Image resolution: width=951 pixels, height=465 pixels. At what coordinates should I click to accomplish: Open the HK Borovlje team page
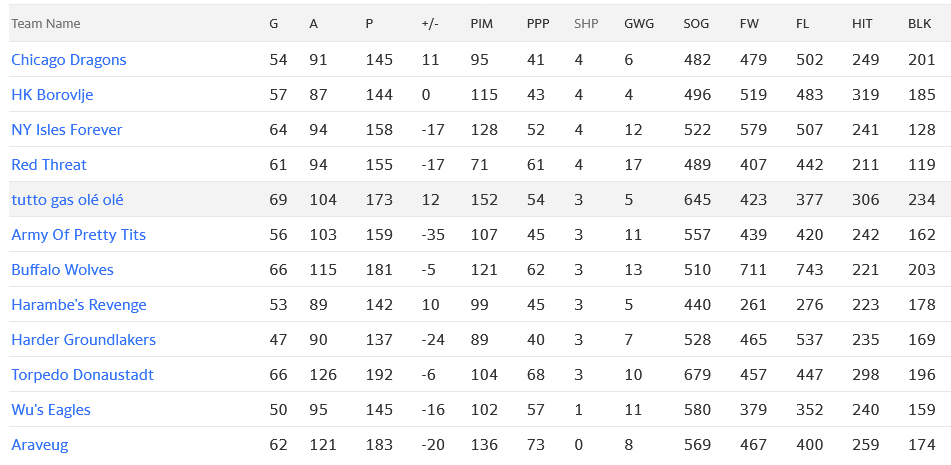click(52, 95)
